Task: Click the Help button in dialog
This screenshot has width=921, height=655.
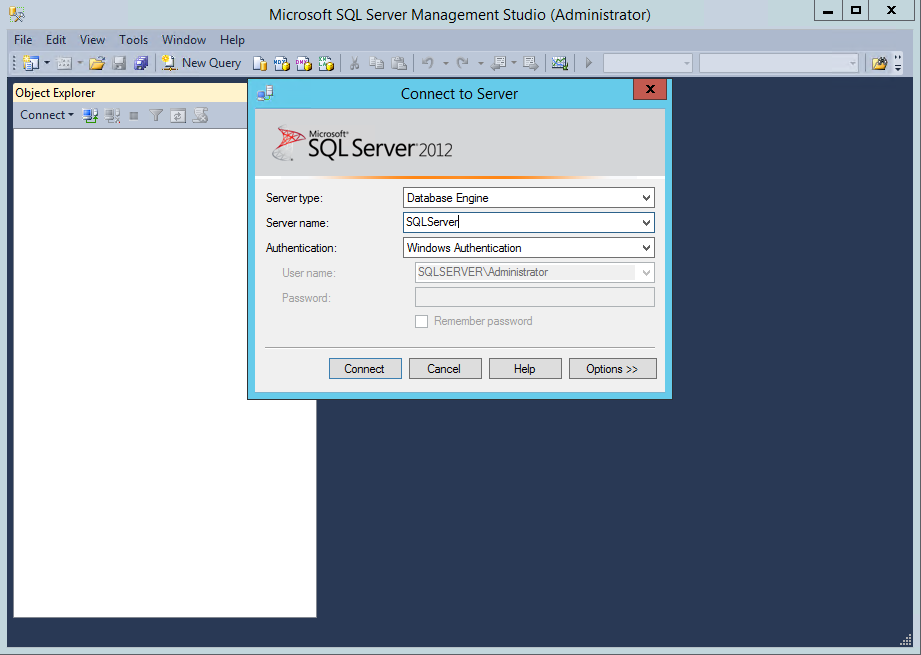Action: click(x=525, y=369)
